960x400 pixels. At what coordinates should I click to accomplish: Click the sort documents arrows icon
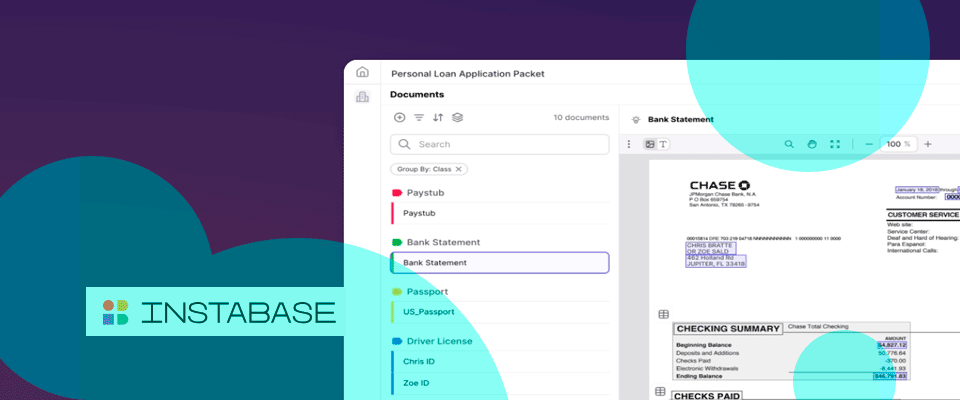pos(438,118)
